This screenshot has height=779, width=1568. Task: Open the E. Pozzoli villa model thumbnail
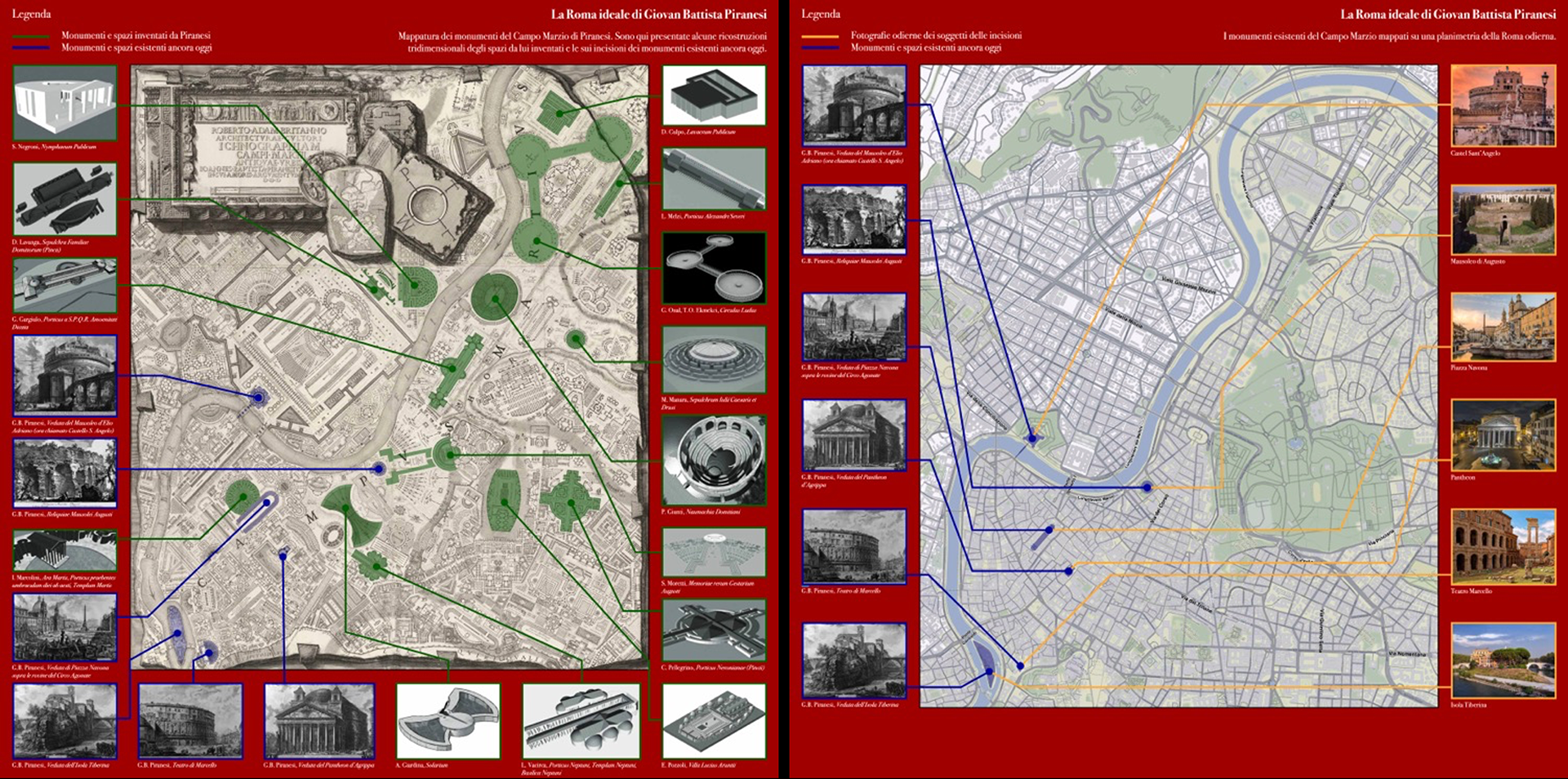(x=714, y=722)
